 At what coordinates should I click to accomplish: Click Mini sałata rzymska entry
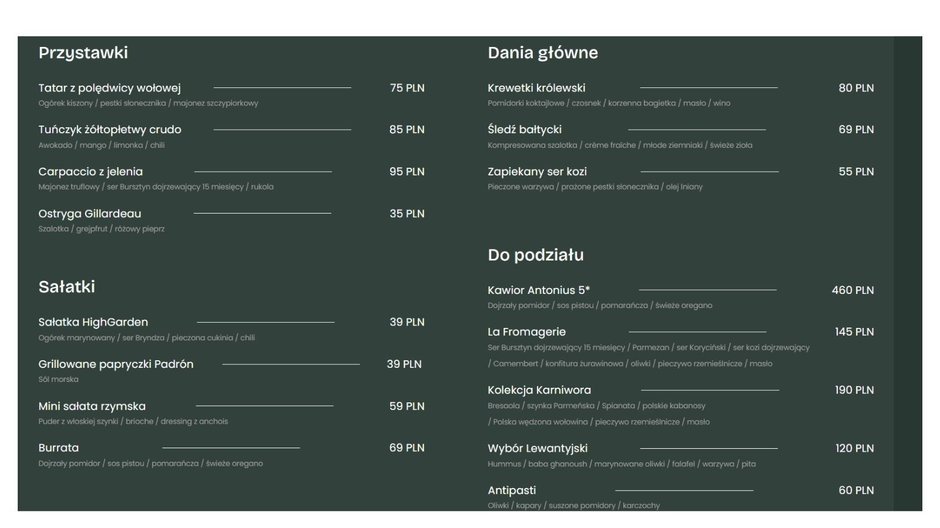click(x=92, y=406)
